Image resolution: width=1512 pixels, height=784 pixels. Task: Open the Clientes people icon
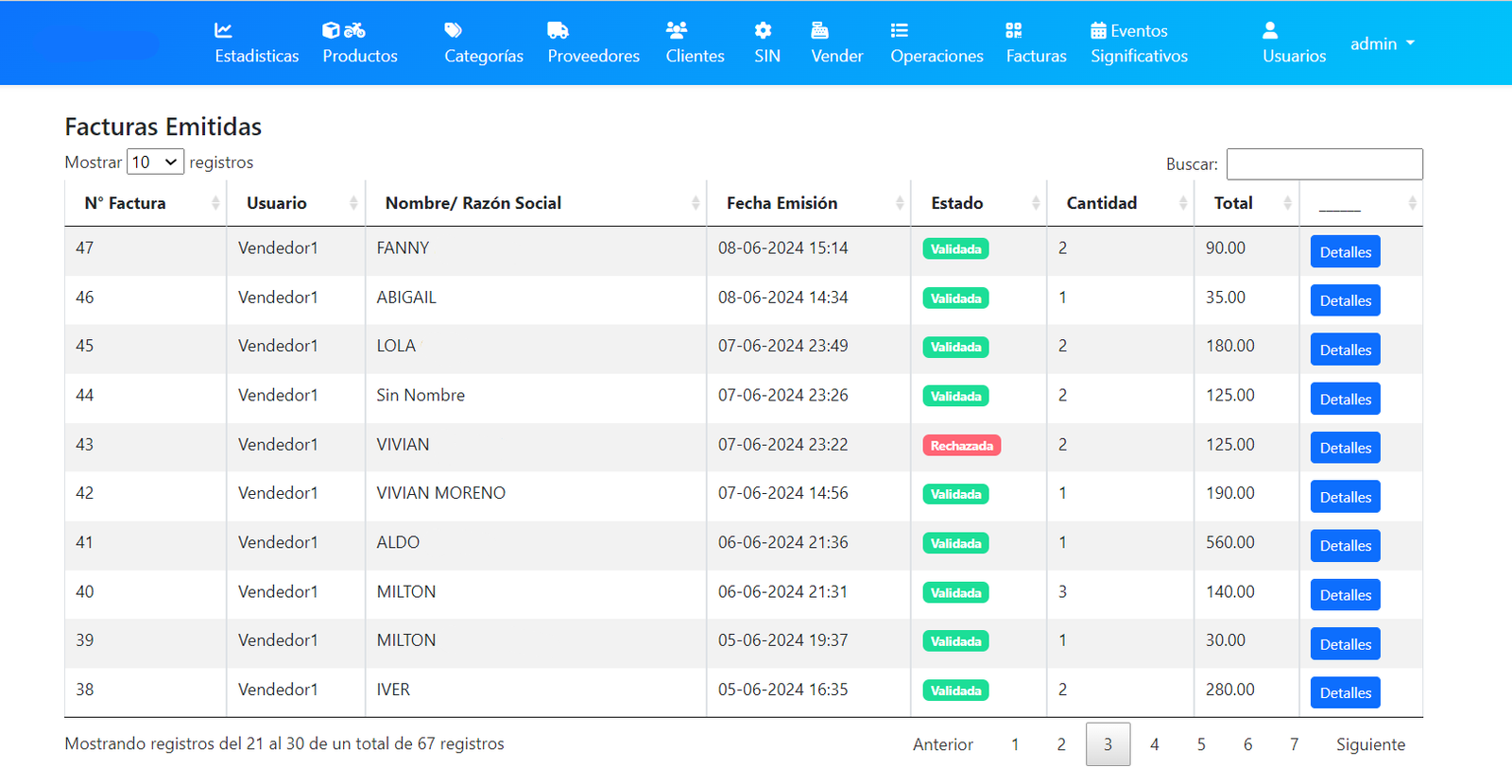point(677,30)
